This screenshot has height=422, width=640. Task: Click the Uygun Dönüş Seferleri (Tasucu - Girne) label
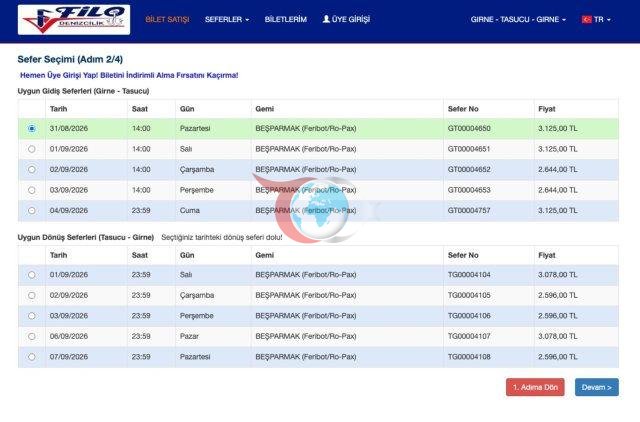(86, 237)
